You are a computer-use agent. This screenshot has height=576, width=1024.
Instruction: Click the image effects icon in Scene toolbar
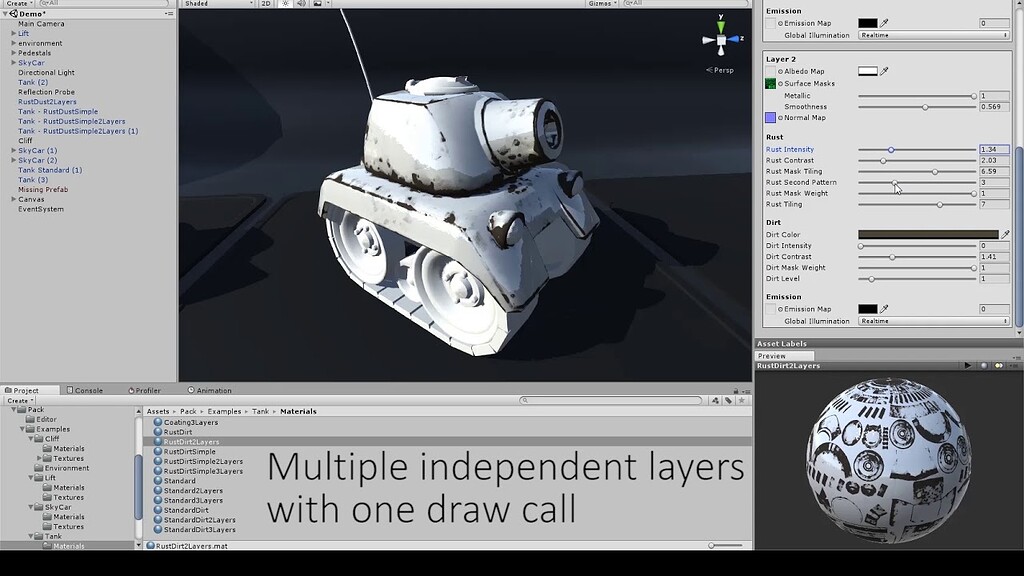coord(318,4)
